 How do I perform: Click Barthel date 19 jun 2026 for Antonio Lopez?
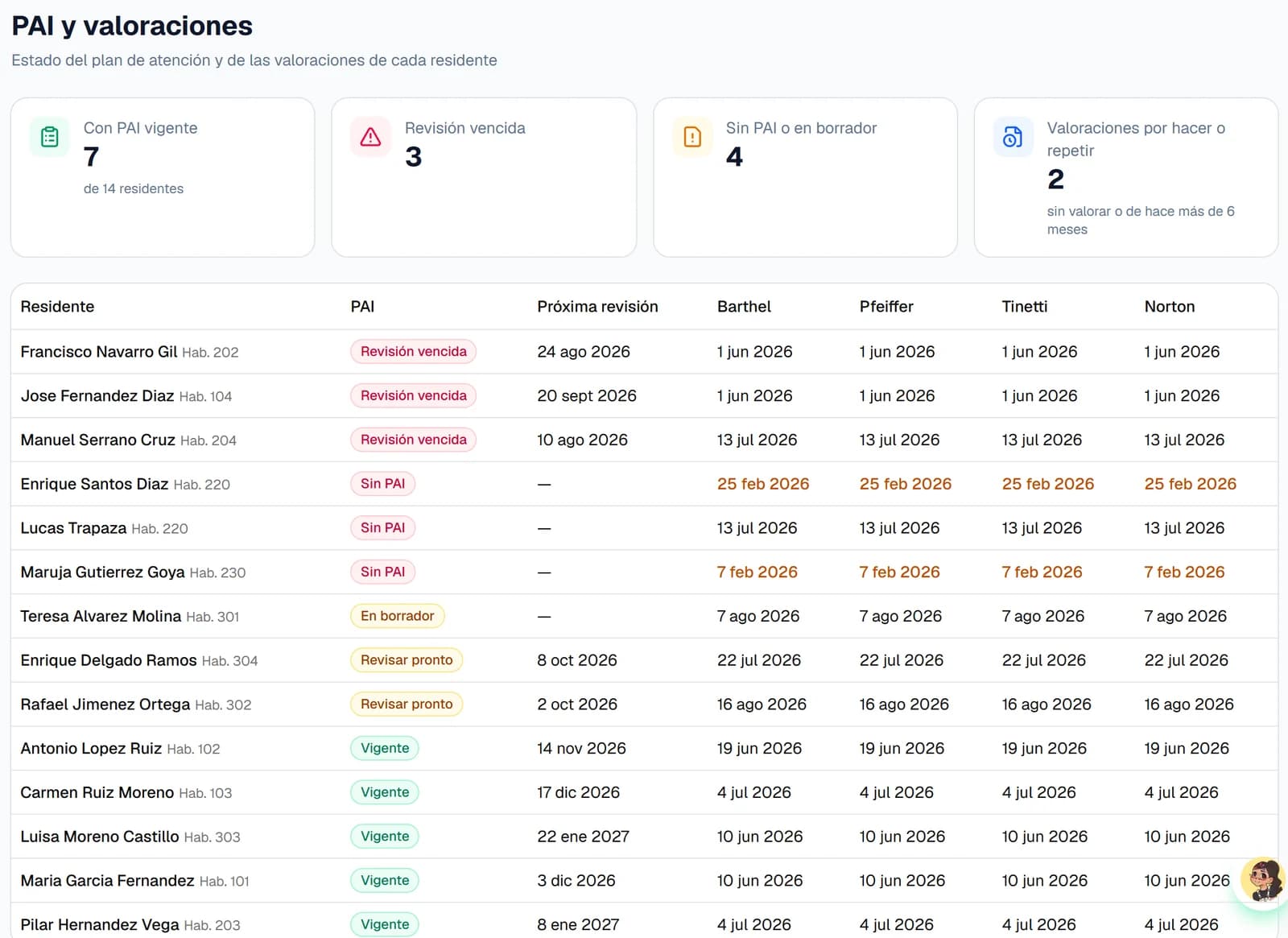(x=759, y=748)
